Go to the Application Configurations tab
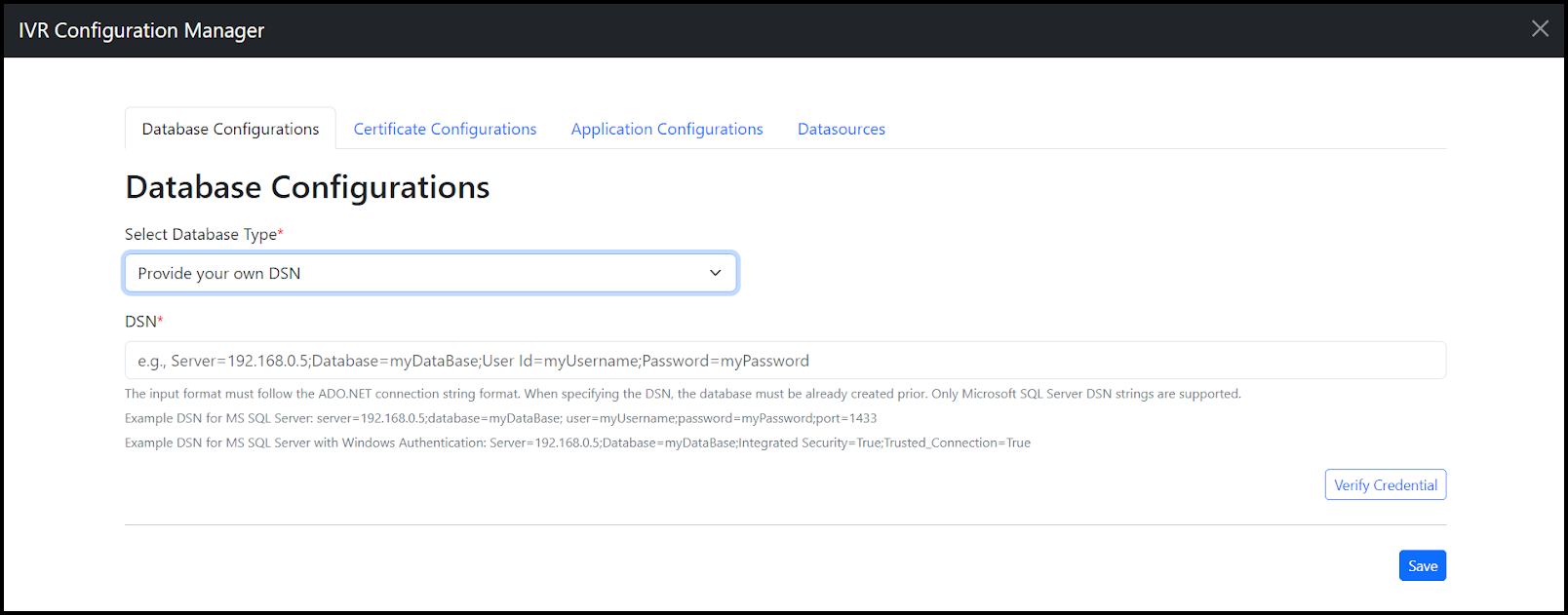1568x615 pixels. point(667,129)
